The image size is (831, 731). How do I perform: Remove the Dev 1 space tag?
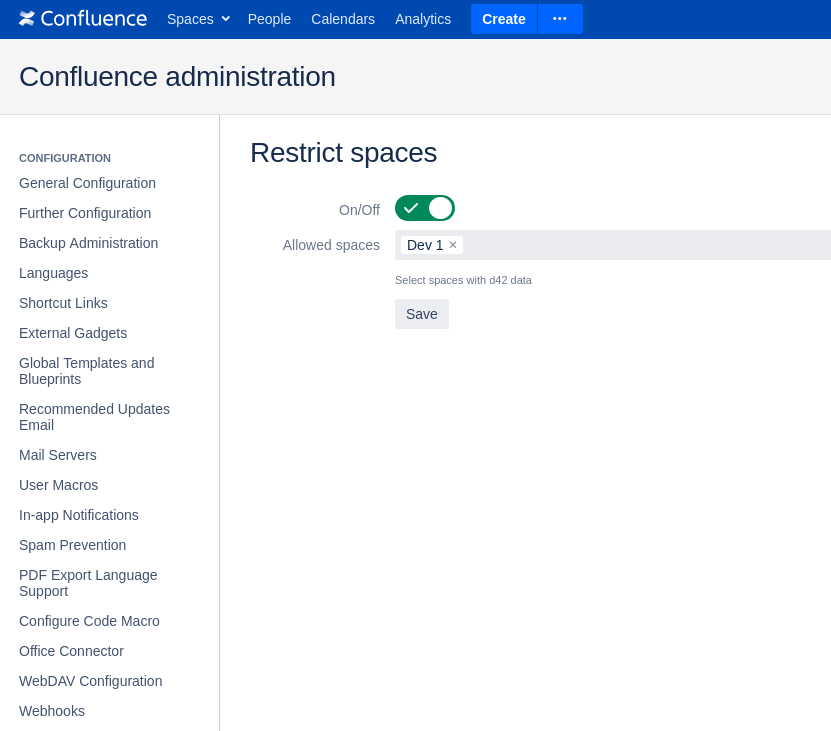[x=453, y=245]
